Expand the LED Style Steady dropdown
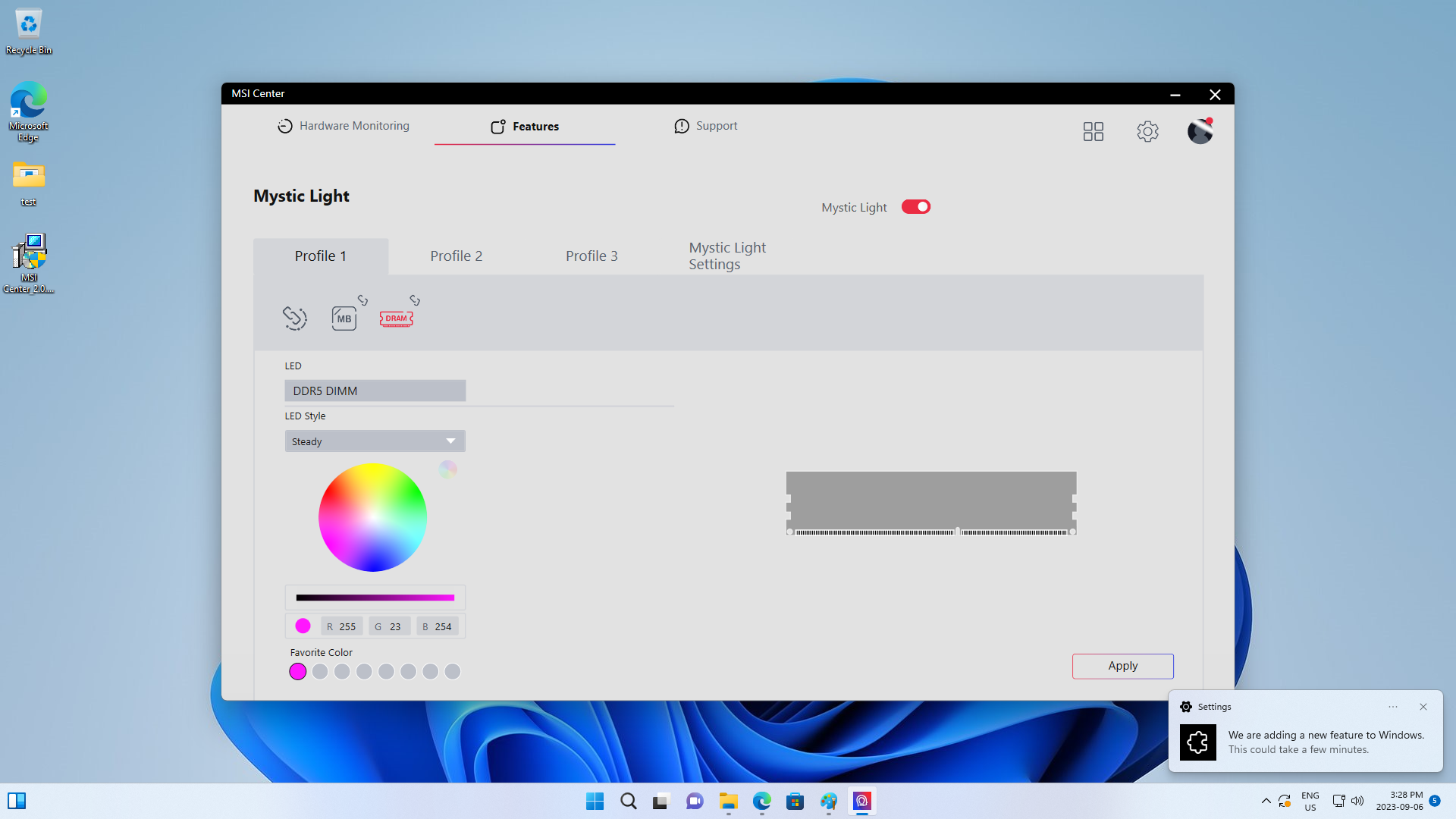This screenshot has height=819, width=1456. (375, 441)
